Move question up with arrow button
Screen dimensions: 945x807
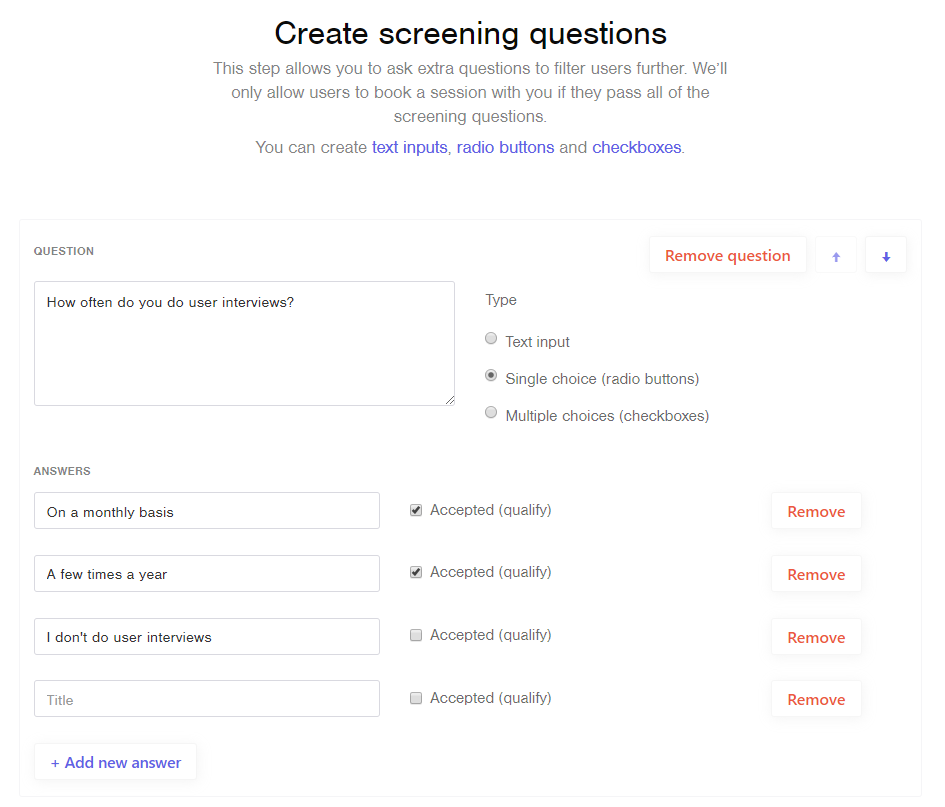(835, 256)
